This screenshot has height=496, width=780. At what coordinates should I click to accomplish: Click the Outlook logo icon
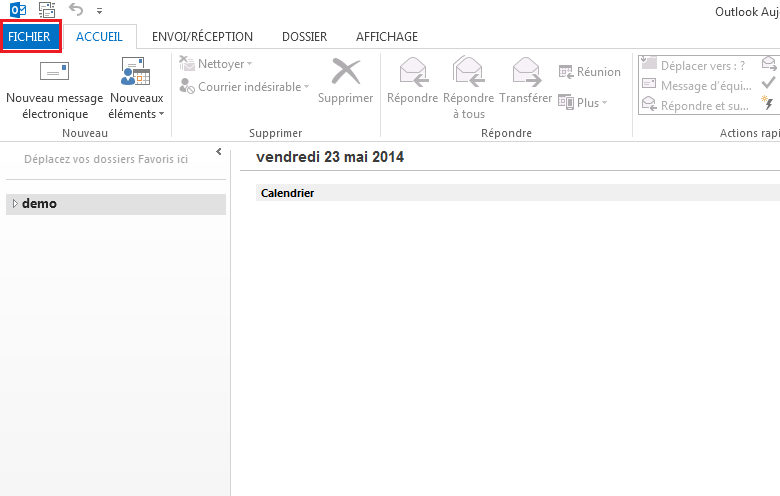[x=15, y=10]
